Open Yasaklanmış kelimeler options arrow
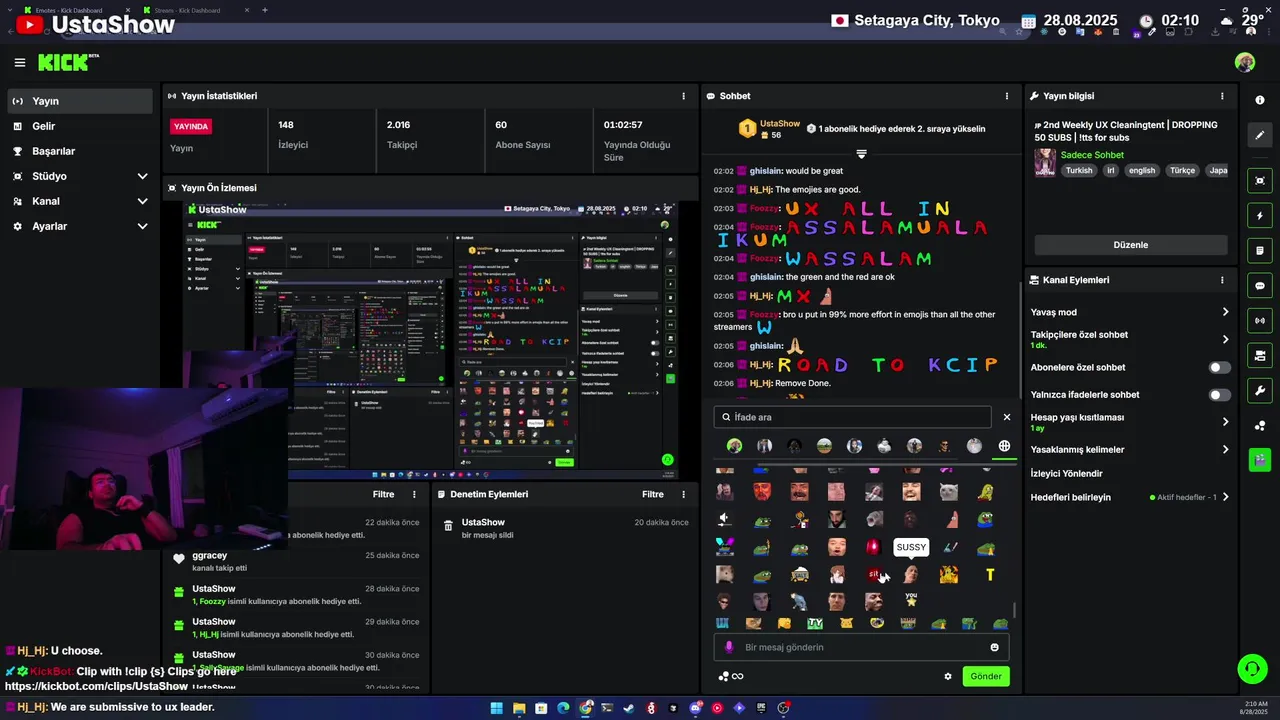 tap(1225, 449)
